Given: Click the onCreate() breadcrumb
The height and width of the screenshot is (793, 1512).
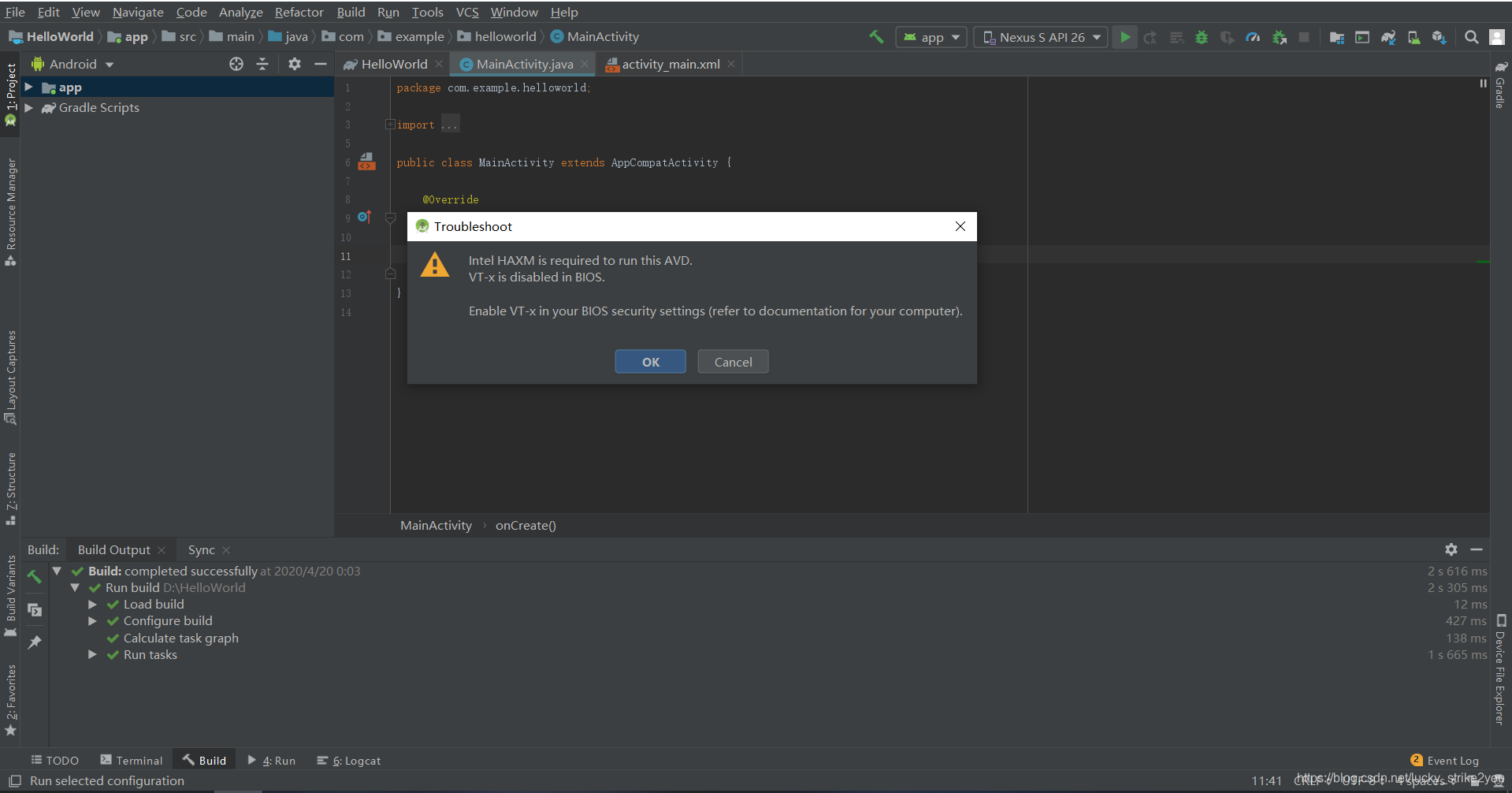Looking at the screenshot, I should 526,525.
